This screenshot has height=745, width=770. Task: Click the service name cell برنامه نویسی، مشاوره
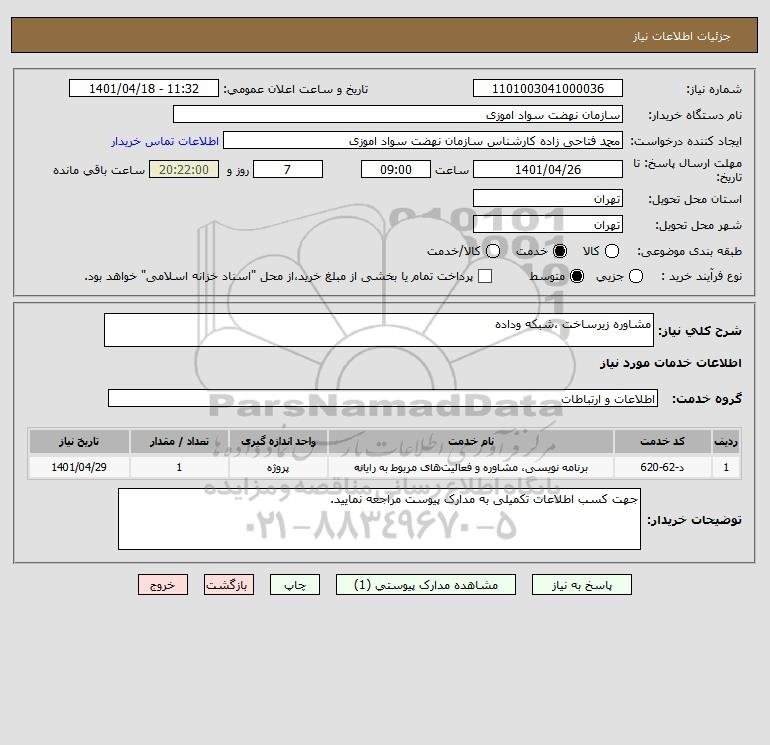(470, 467)
